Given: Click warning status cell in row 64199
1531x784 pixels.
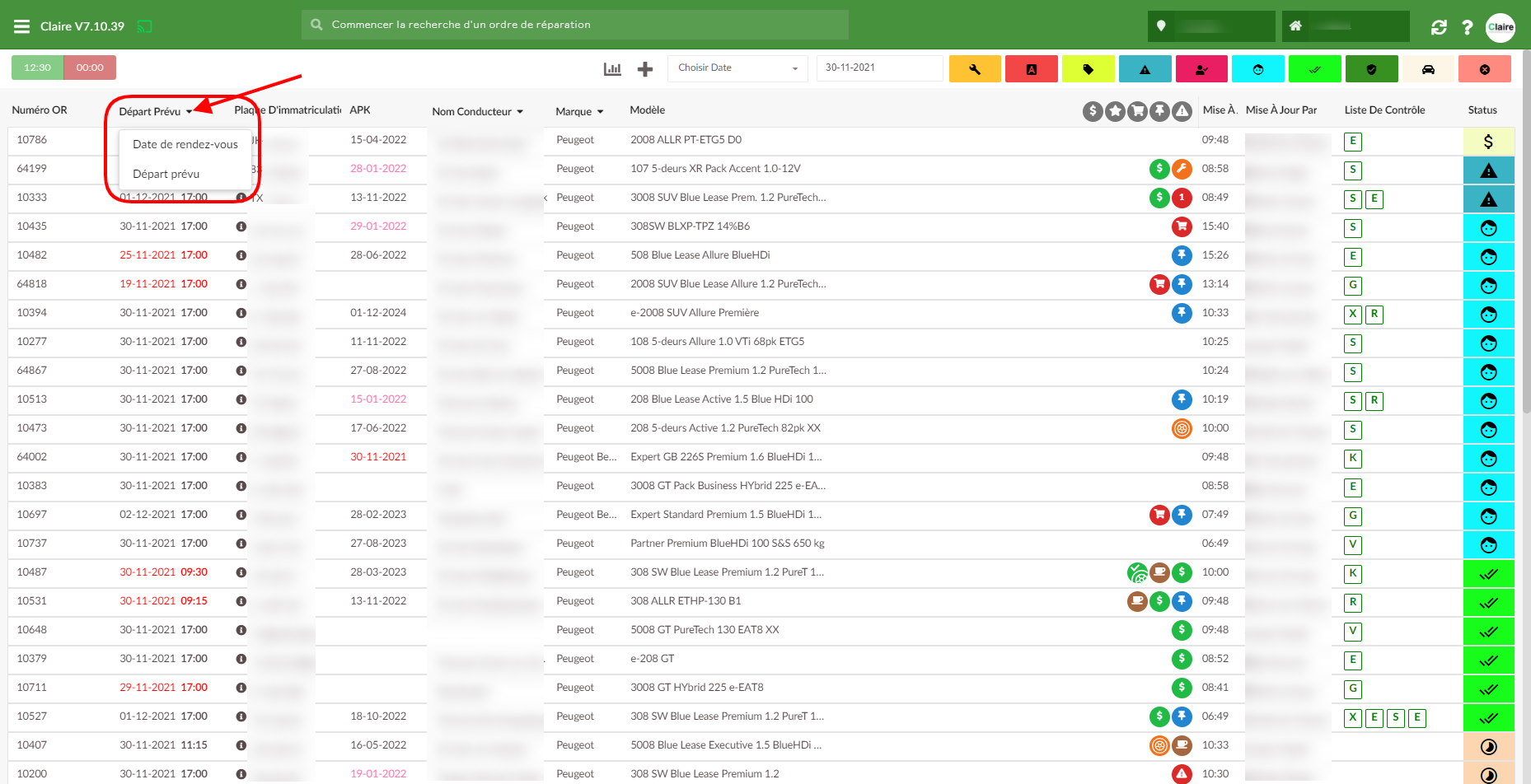Looking at the screenshot, I should pos(1488,170).
